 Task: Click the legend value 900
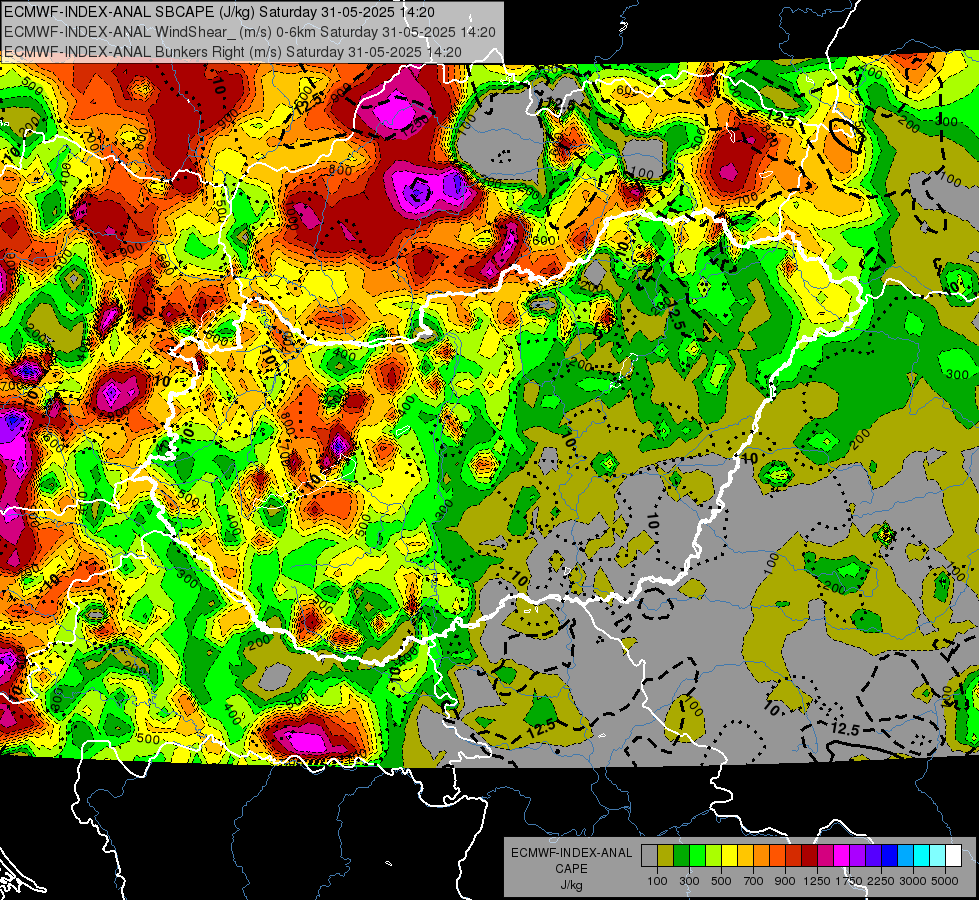(x=785, y=881)
